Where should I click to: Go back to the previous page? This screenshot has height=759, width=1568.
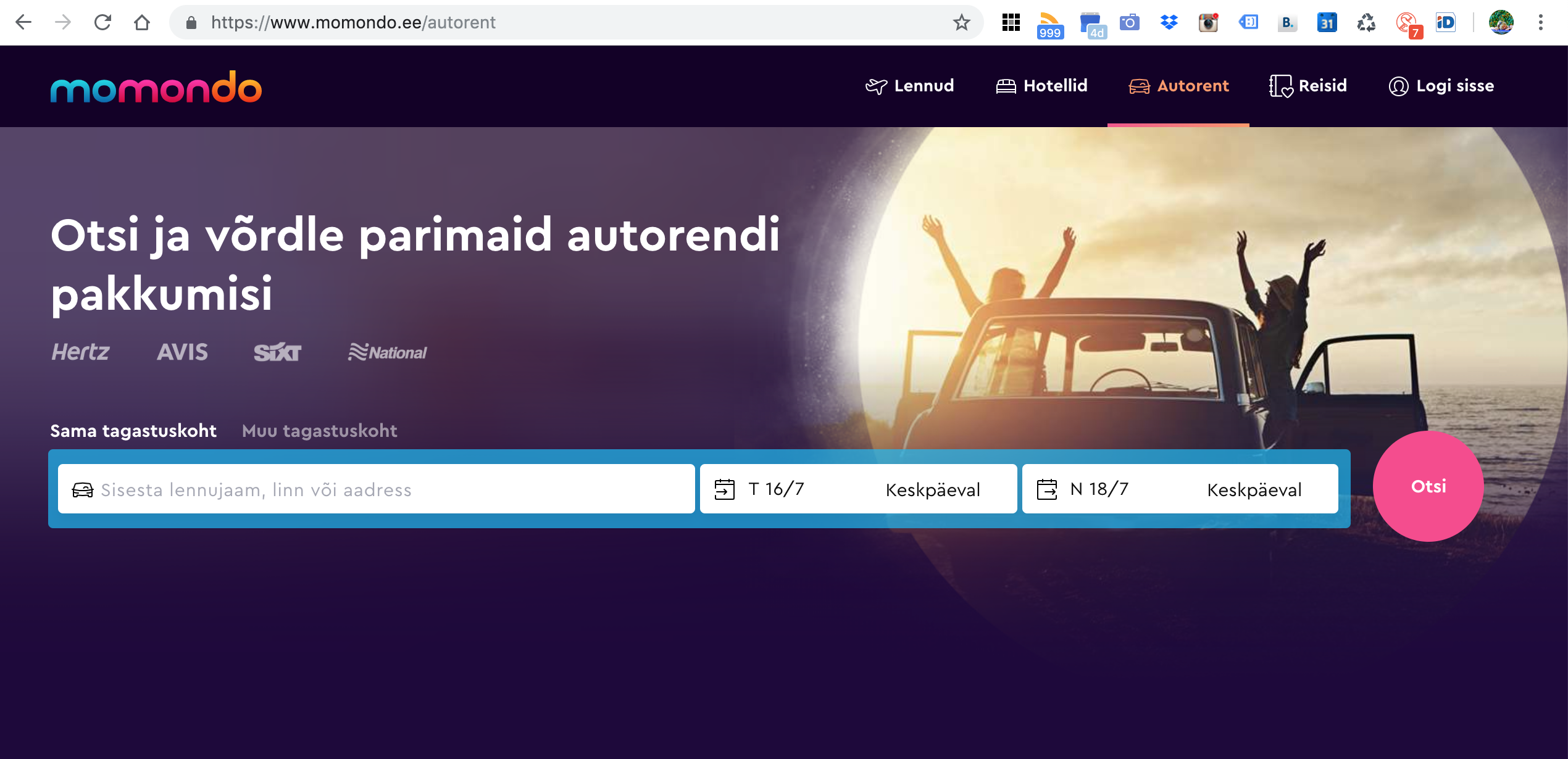[23, 23]
